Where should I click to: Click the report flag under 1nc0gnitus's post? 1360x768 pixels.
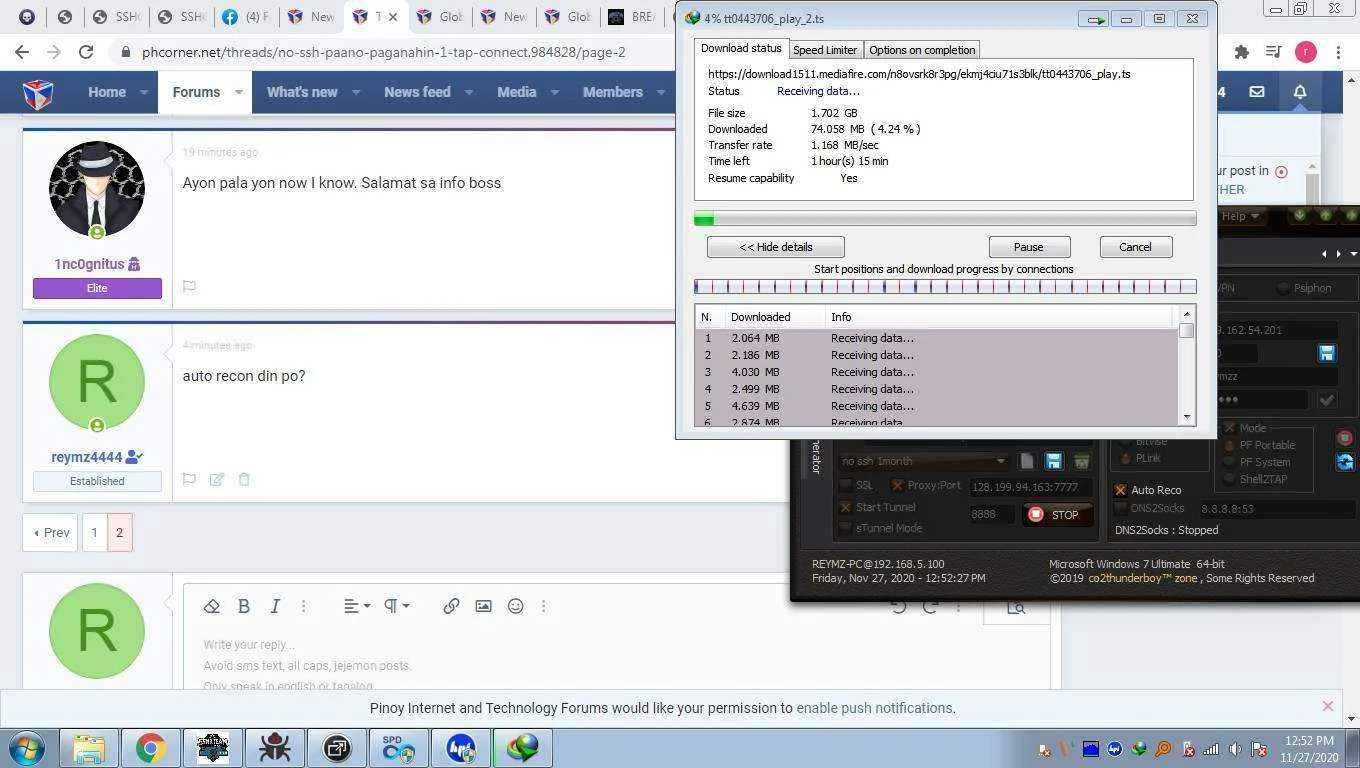point(189,286)
